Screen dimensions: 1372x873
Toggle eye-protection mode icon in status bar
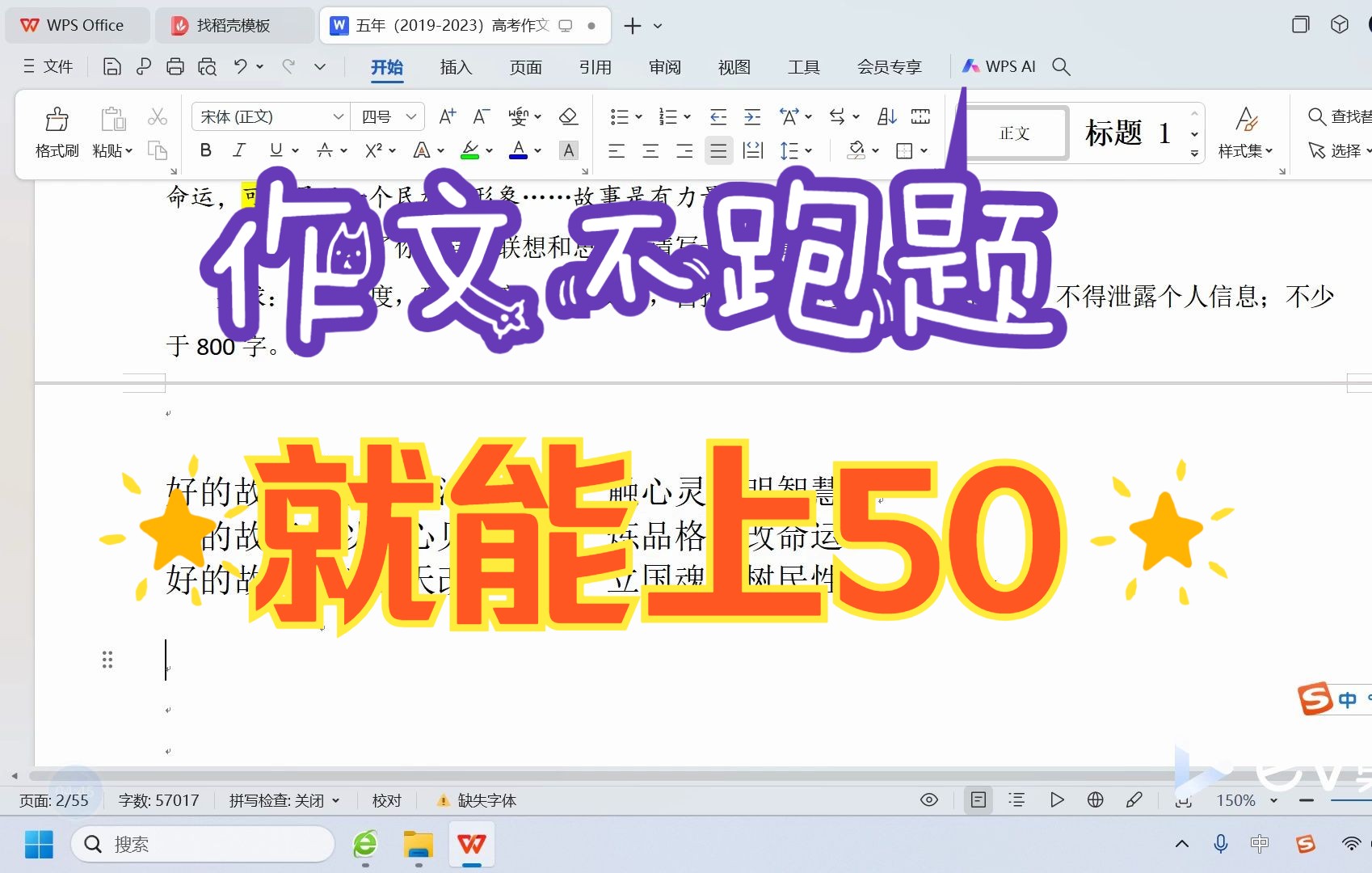click(929, 800)
